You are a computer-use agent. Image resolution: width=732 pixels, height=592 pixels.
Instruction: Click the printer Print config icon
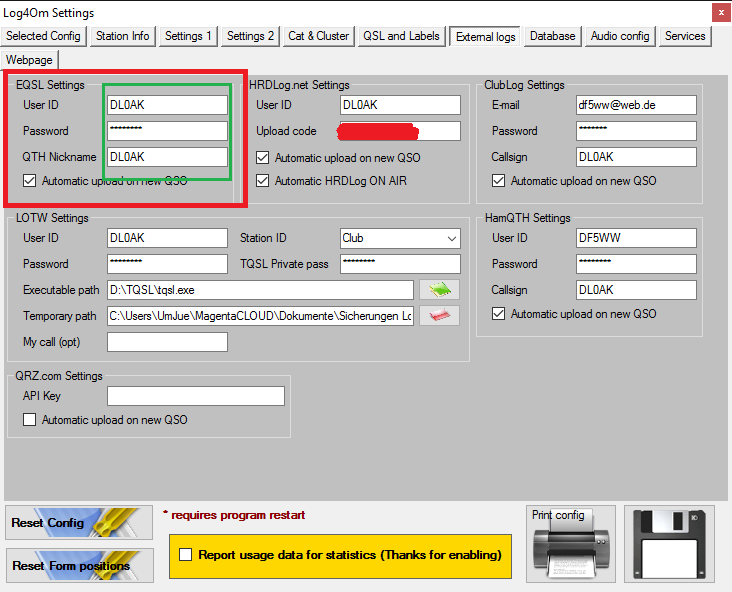pyautogui.click(x=570, y=544)
